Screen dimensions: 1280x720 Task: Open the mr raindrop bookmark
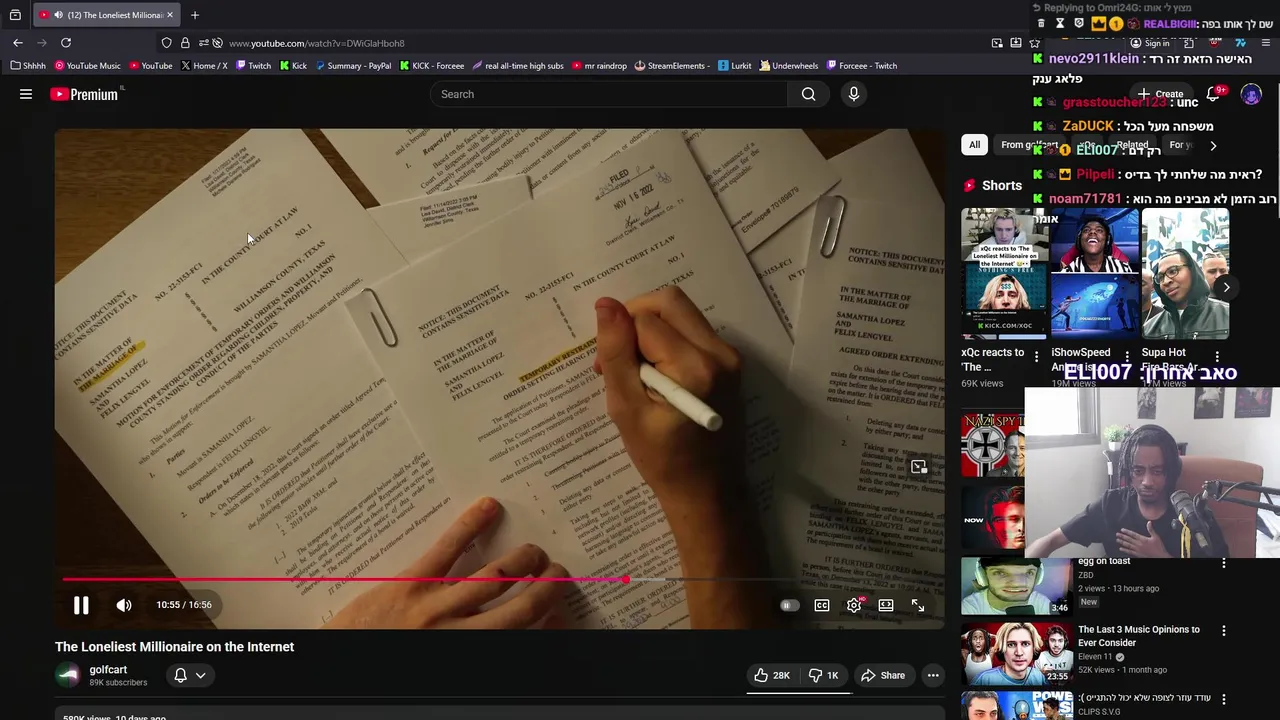coord(599,66)
